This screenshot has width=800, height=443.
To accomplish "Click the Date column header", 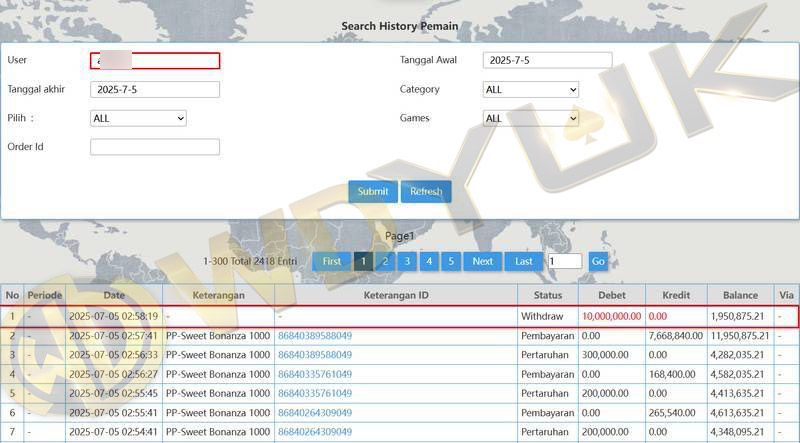I will [x=114, y=295].
